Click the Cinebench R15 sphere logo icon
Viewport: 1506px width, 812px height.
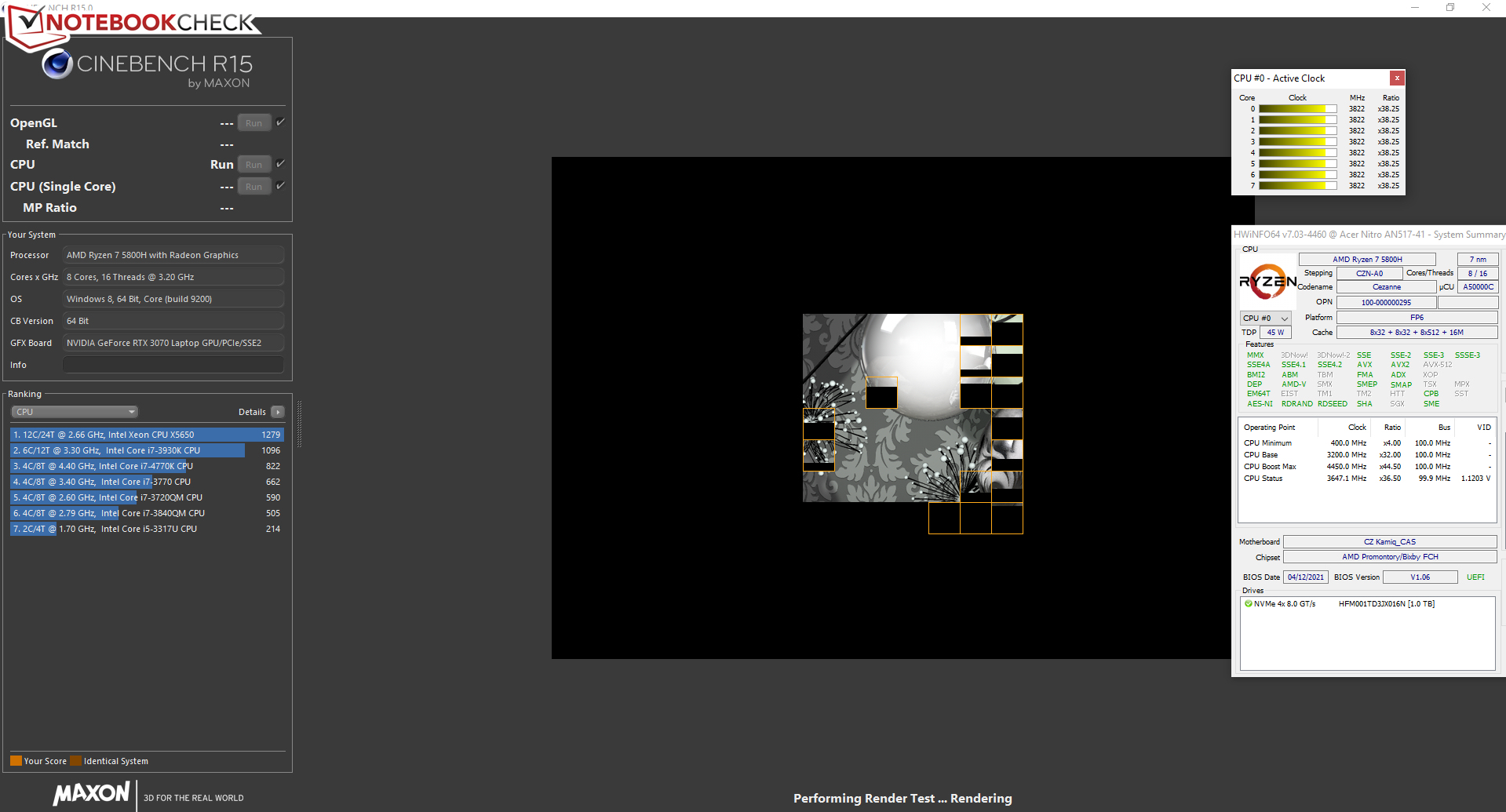point(57,64)
